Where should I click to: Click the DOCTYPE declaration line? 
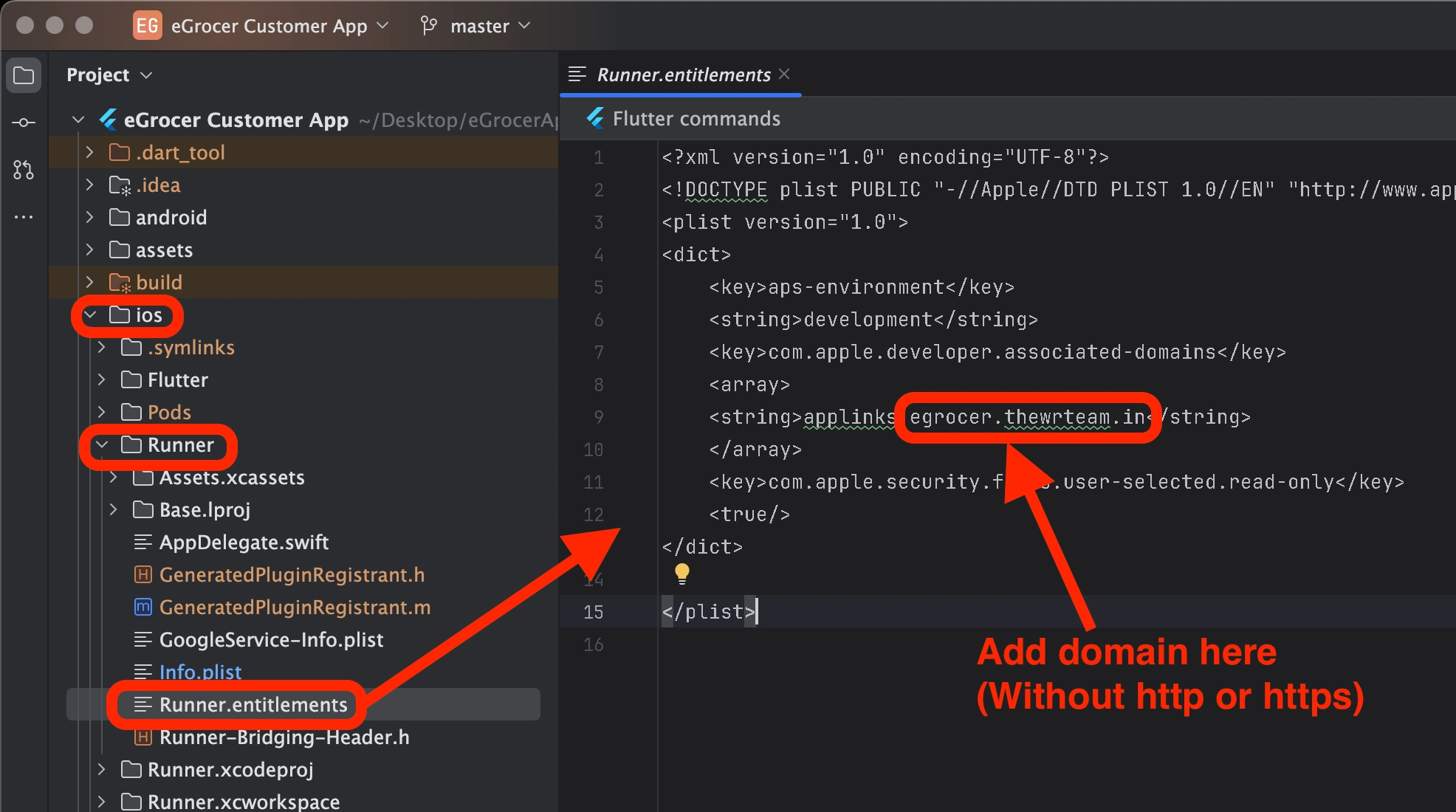click(1058, 190)
